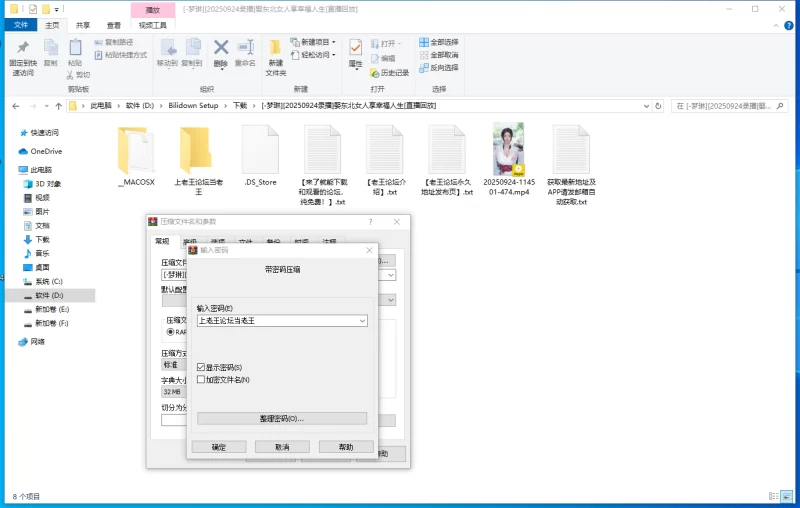Click the 软件 (D:) breadcrumb segment

pyautogui.click(x=140, y=106)
